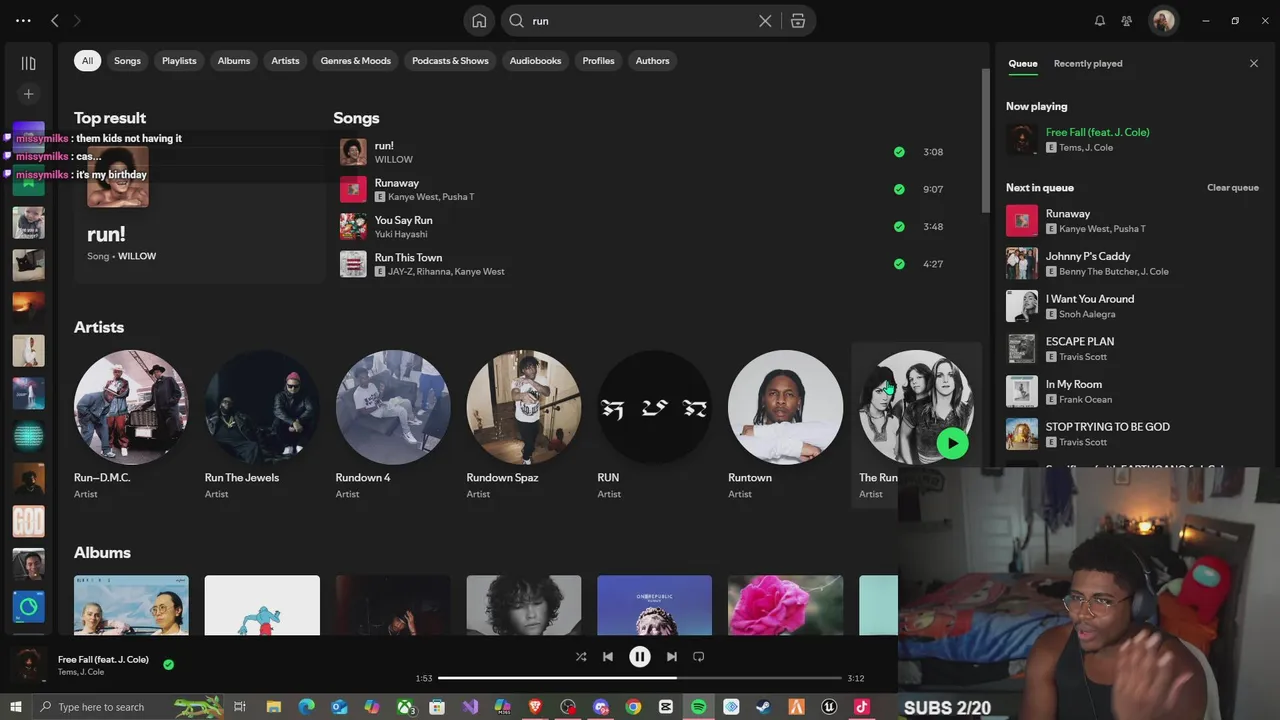Viewport: 1280px width, 720px height.
Task: Select the Albums filter chip
Action: tap(234, 61)
